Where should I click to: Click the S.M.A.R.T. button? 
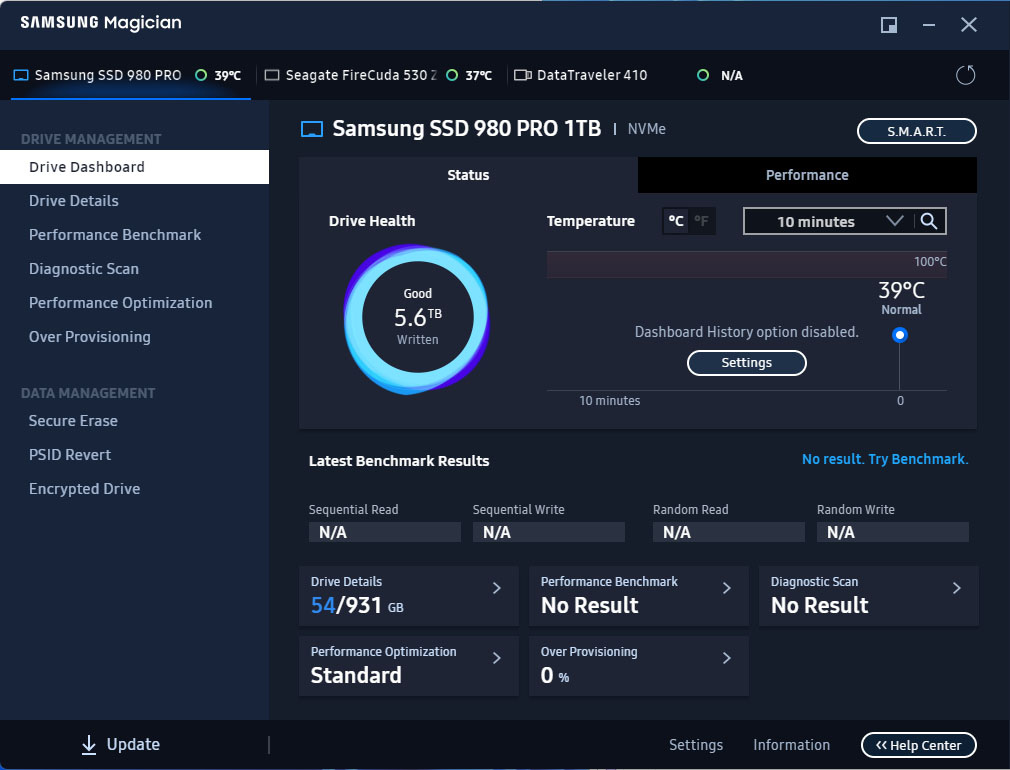click(x=917, y=131)
